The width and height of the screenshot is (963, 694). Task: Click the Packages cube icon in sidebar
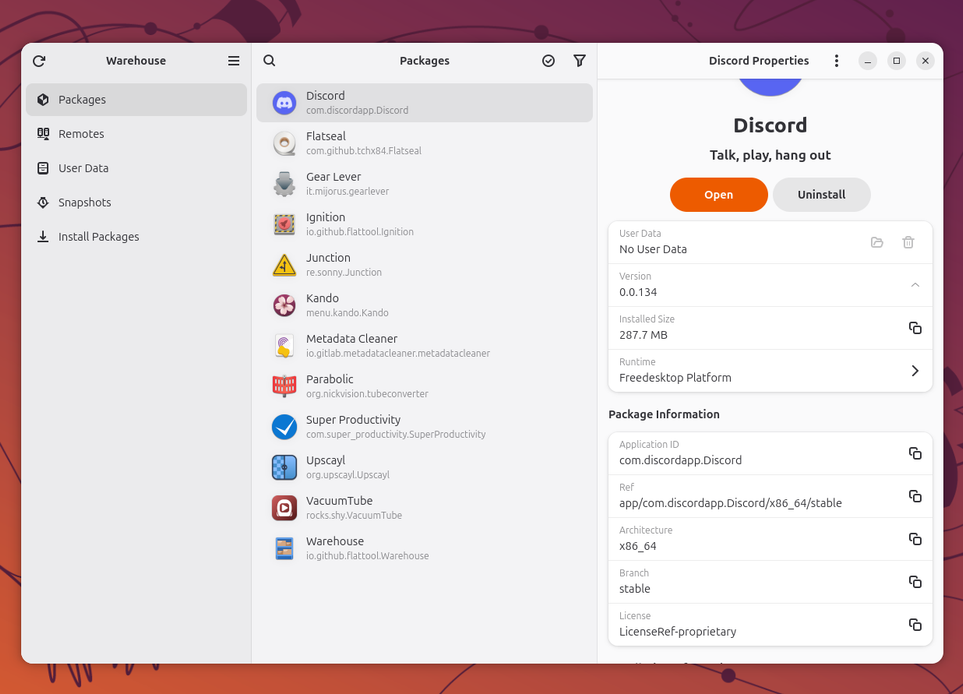[43, 99]
